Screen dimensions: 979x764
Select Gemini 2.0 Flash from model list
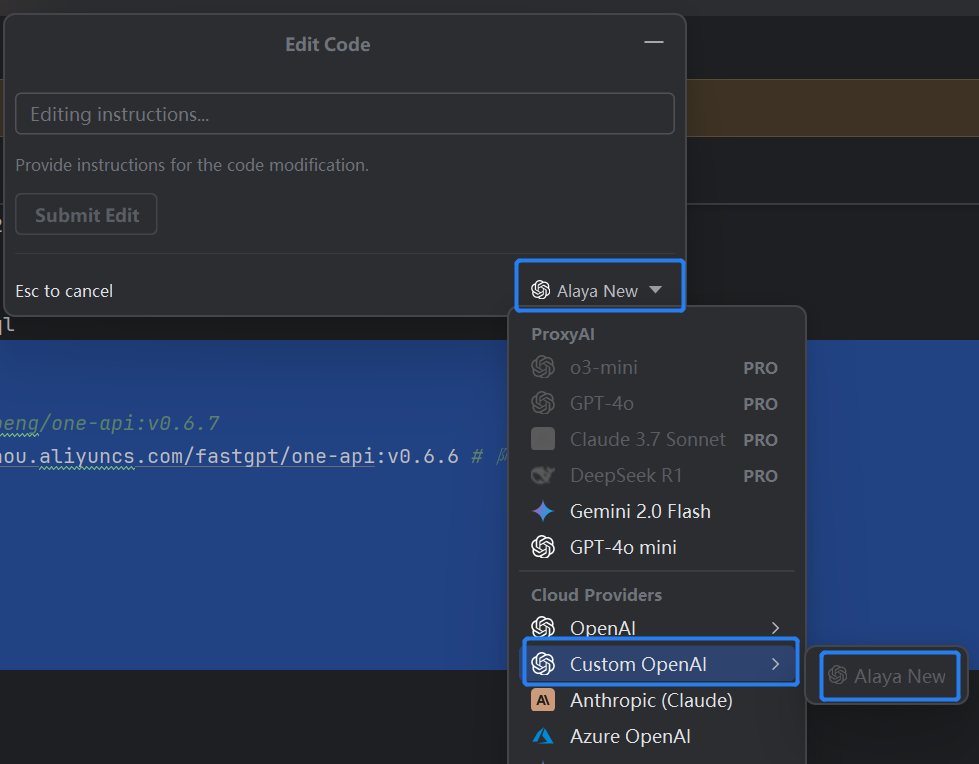[640, 511]
